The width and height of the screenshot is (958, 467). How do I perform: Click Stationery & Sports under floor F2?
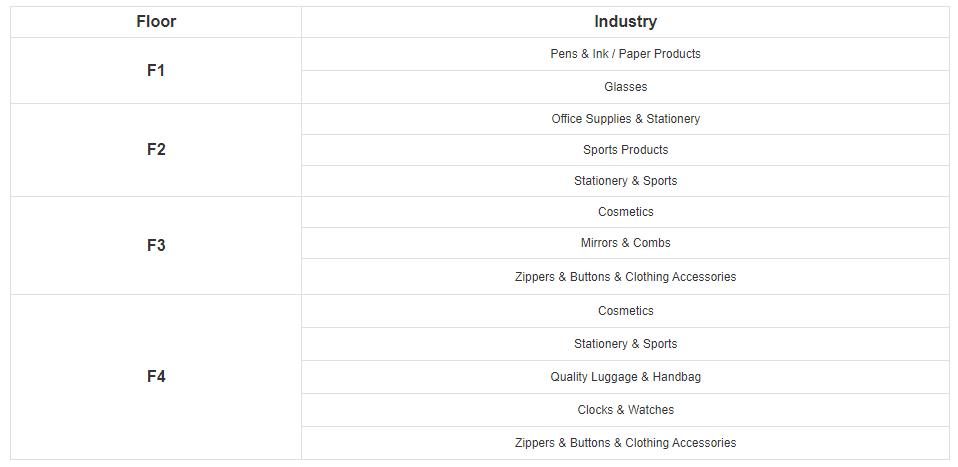pyautogui.click(x=625, y=181)
